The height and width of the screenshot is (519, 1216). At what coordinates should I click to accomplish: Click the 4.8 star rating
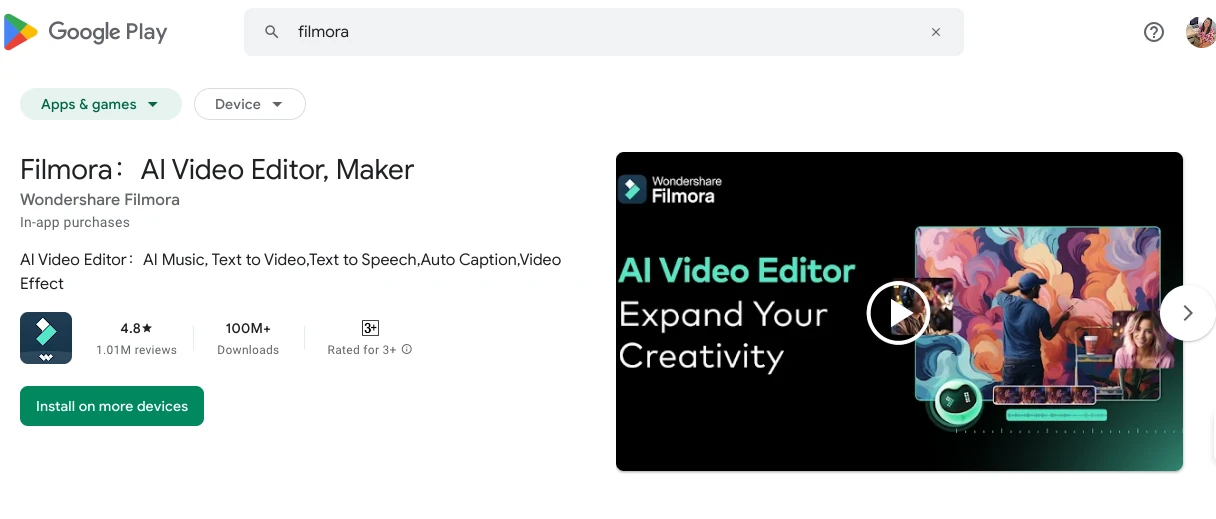136,328
